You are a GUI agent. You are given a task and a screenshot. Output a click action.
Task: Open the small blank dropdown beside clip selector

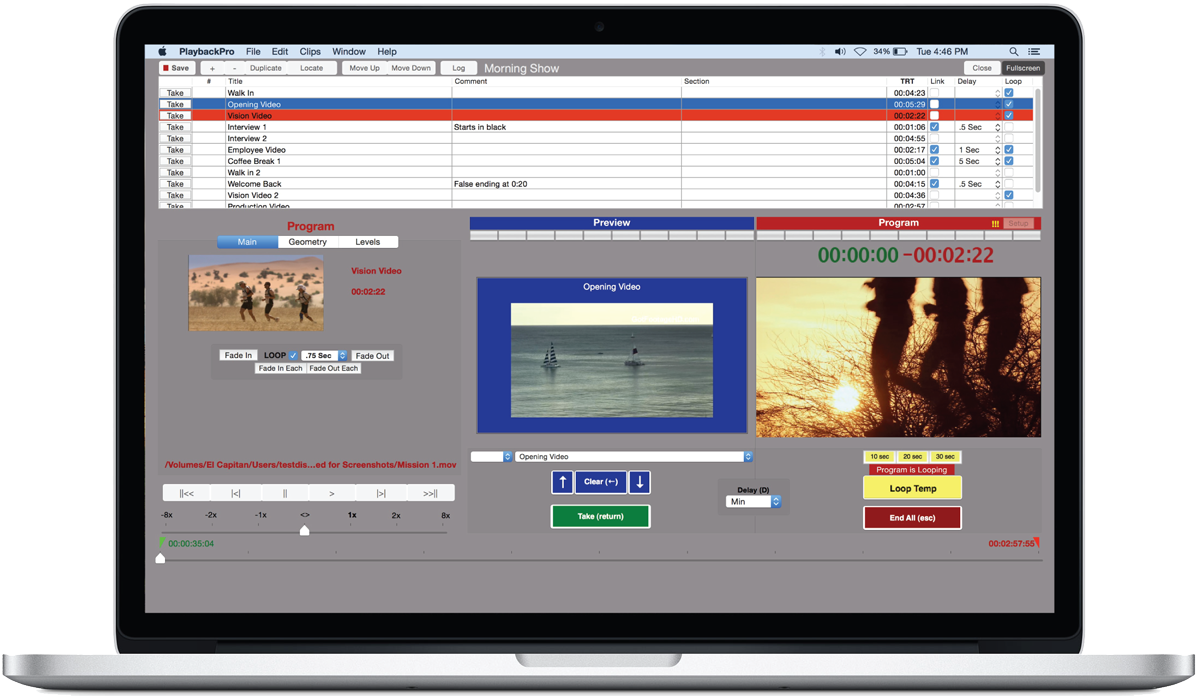(492, 456)
